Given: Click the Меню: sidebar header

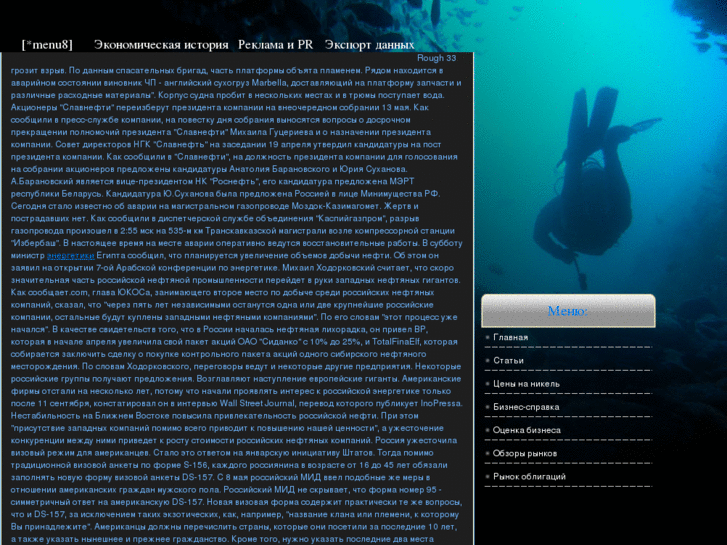Looking at the screenshot, I should coord(568,310).
